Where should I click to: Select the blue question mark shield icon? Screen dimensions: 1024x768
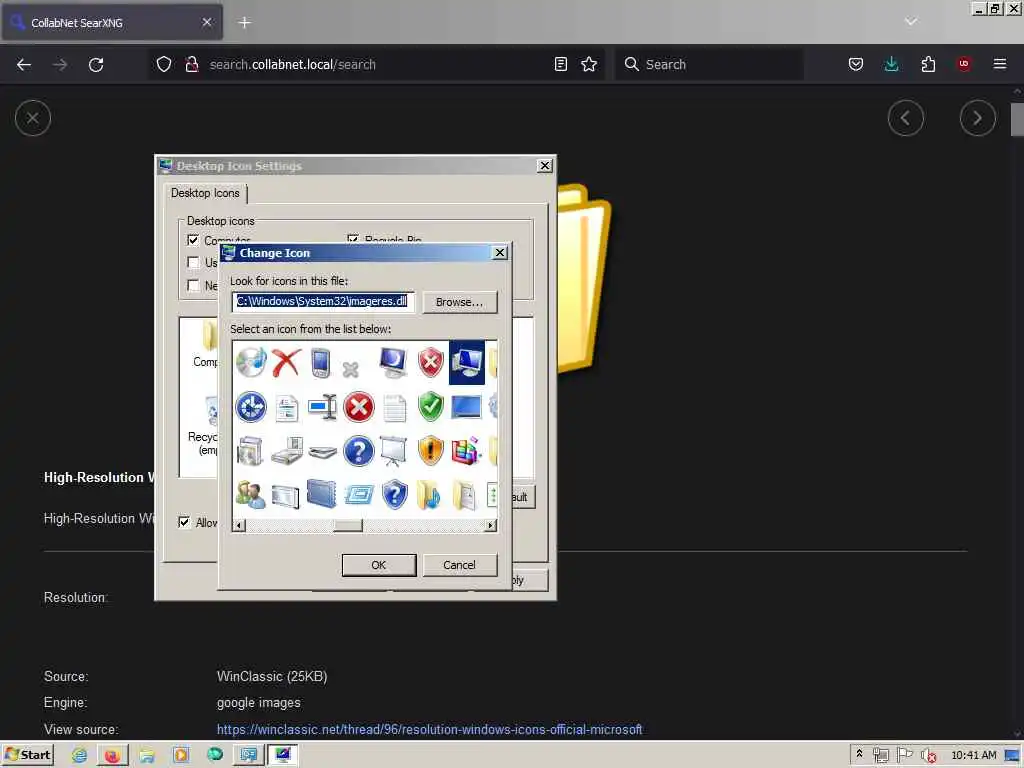394,495
